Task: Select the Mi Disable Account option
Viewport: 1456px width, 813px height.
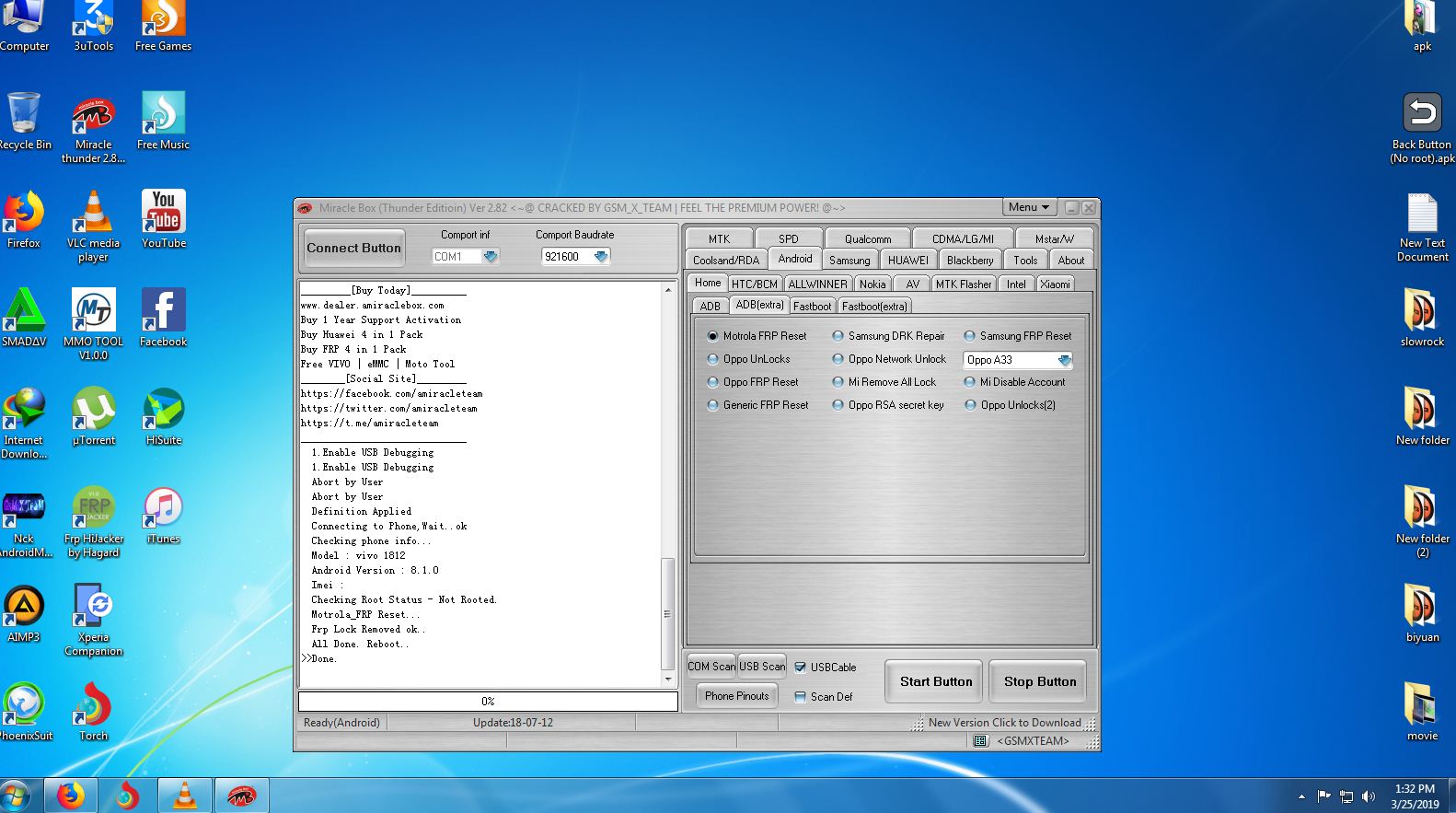Action: [x=1014, y=382]
